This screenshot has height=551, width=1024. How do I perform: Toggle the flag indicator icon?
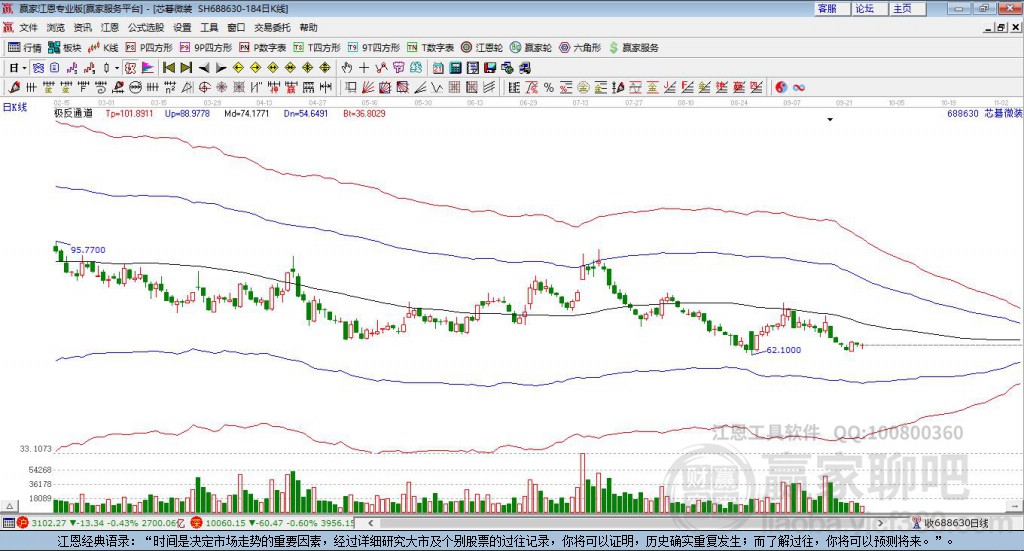click(x=148, y=68)
